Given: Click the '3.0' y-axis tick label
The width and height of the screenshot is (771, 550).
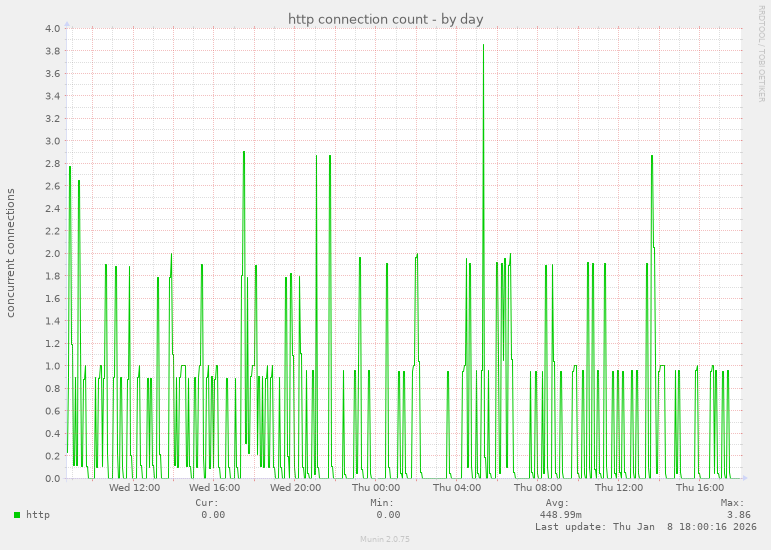Looking at the screenshot, I should click(x=53, y=141).
